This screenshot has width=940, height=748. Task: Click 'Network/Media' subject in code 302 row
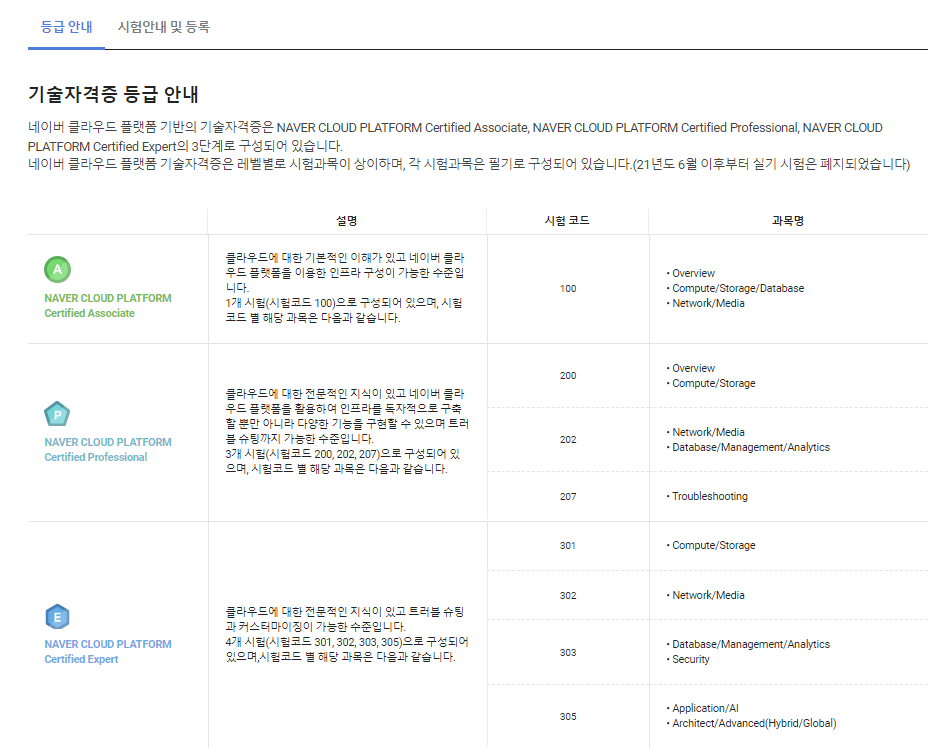coord(708,595)
